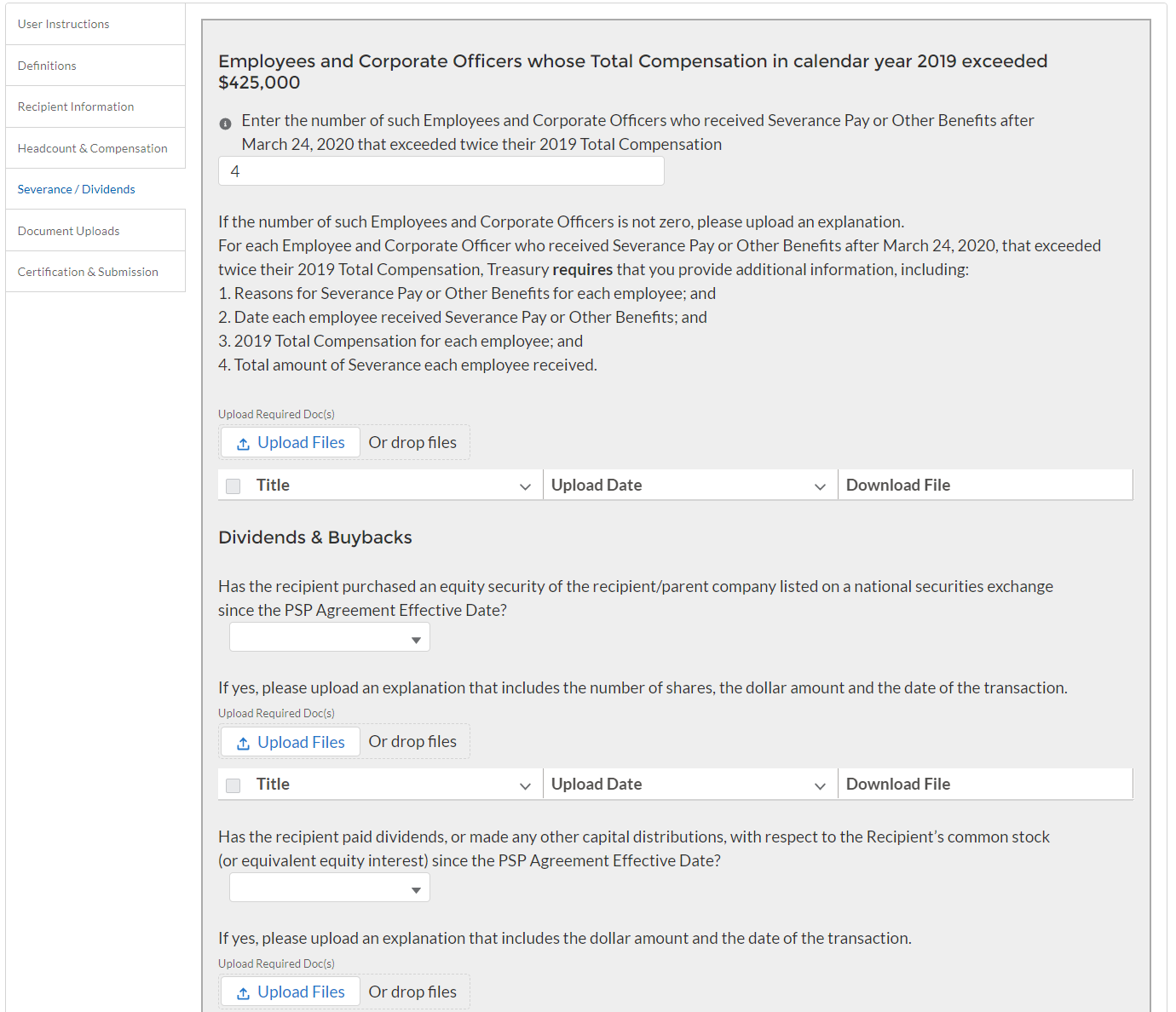1176x1012 pixels.
Task: Click the upload arrow icon for the equity purchase explanation
Action: click(x=243, y=743)
